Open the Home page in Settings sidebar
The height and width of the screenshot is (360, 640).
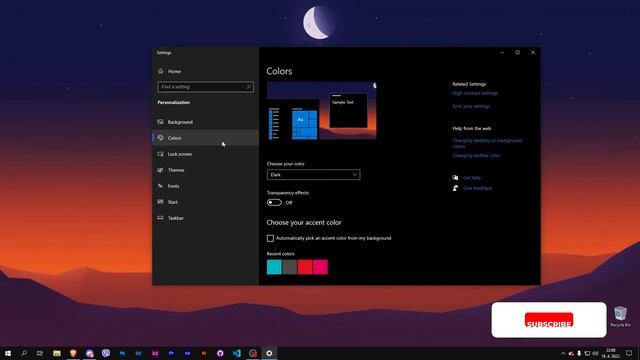pos(205,71)
